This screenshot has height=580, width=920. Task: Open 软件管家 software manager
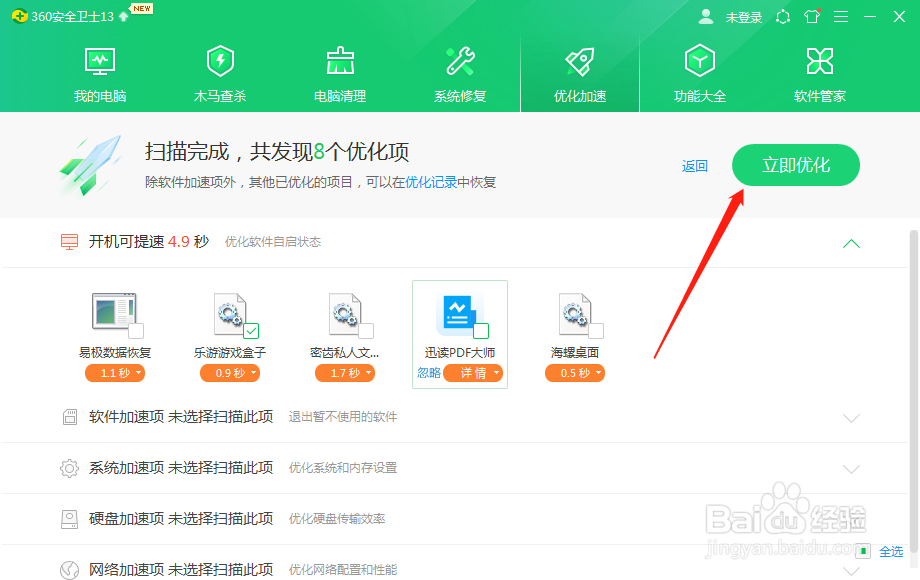(x=819, y=72)
